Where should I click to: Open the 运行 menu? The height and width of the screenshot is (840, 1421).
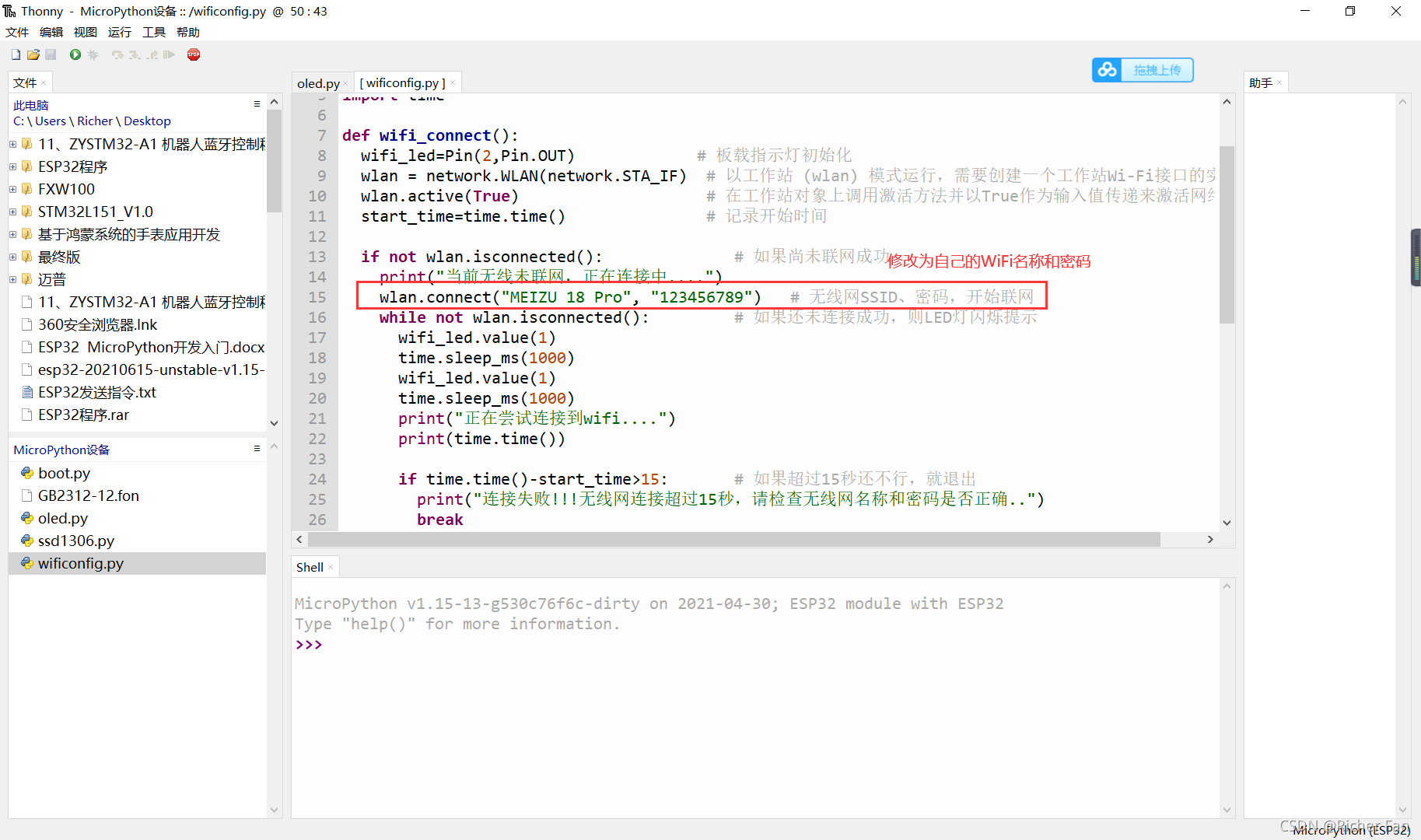point(118,32)
